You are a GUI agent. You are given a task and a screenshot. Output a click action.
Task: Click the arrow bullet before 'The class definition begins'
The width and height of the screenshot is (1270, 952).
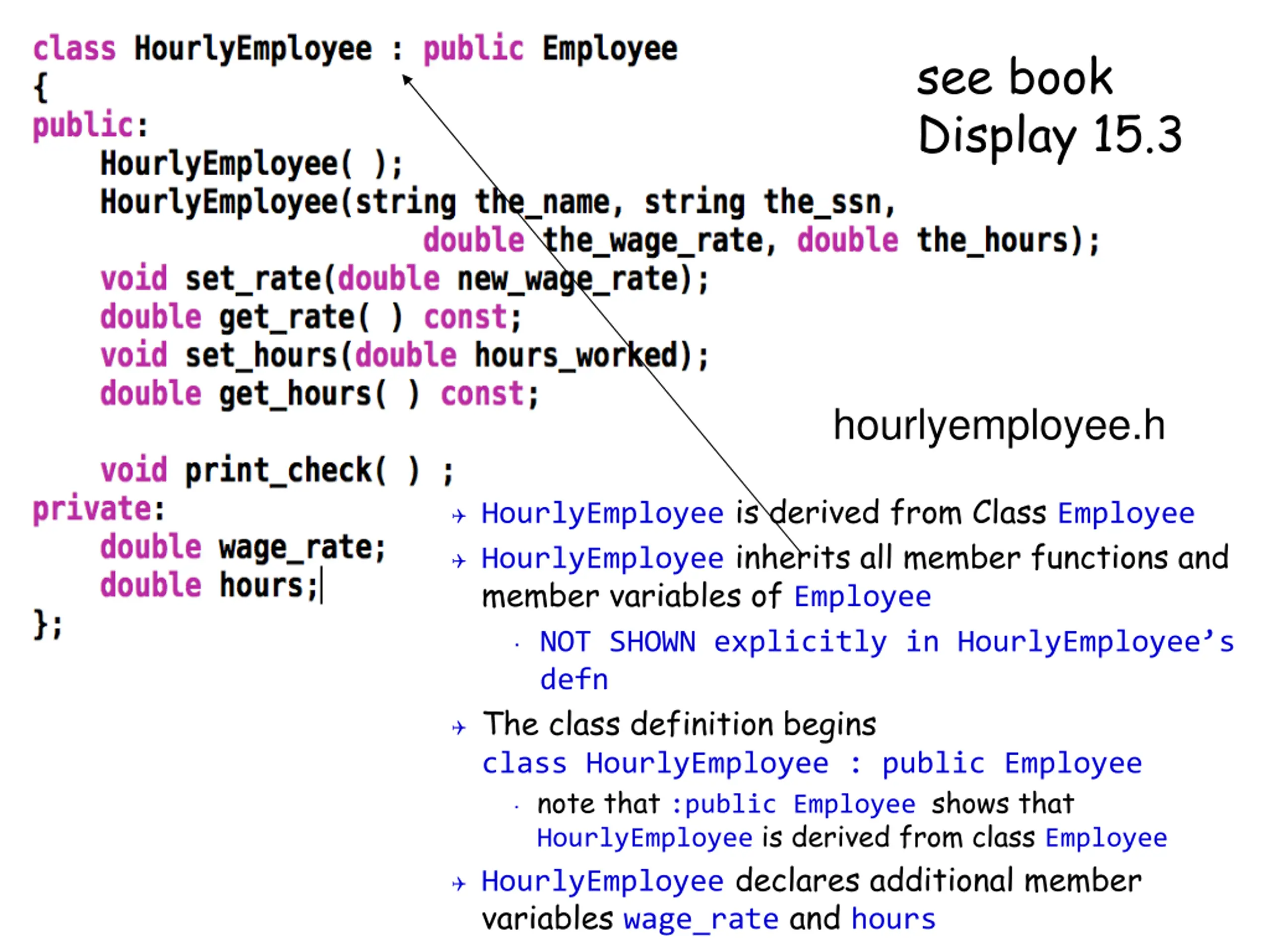[459, 728]
